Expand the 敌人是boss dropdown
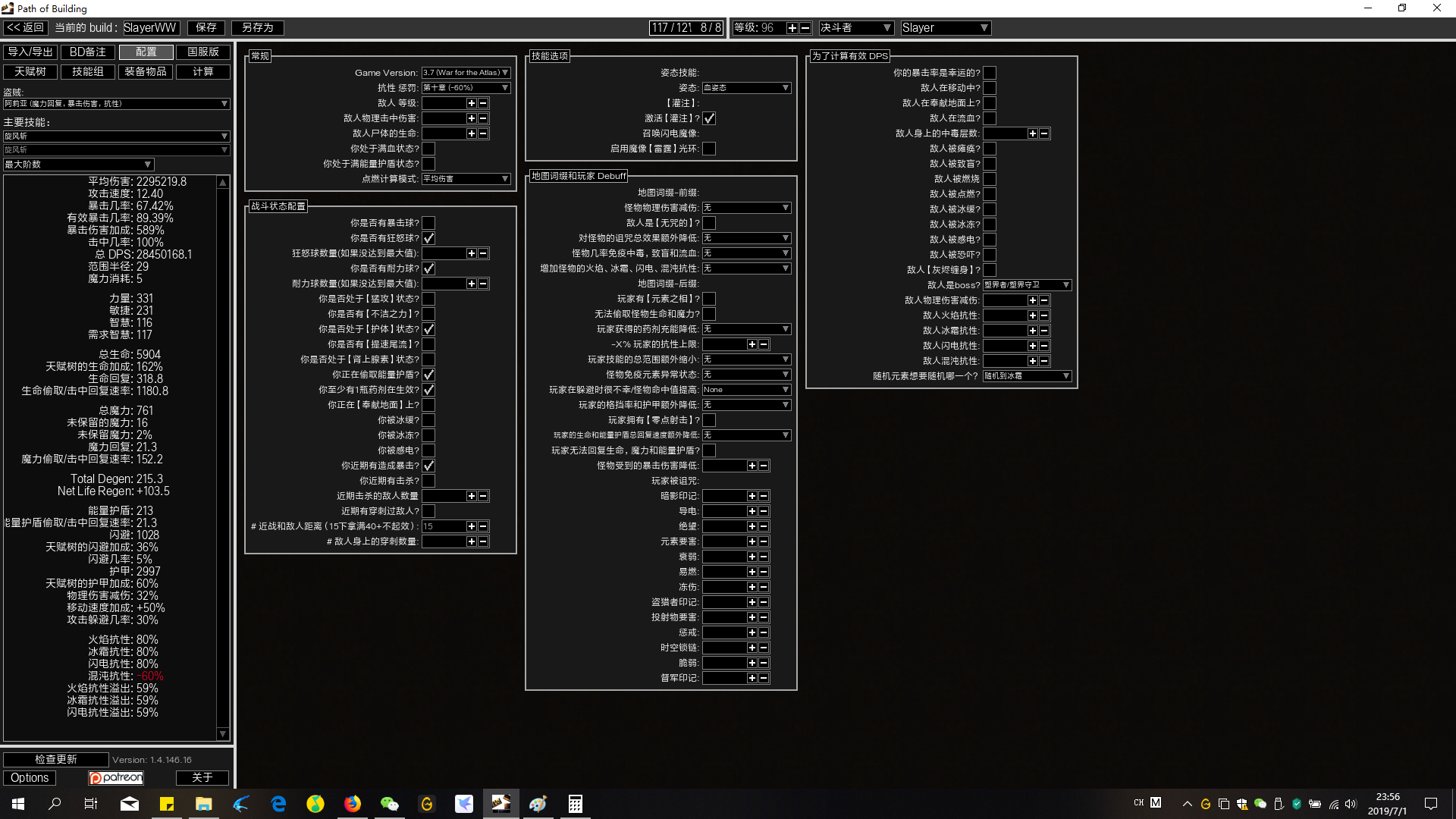 tap(1027, 285)
